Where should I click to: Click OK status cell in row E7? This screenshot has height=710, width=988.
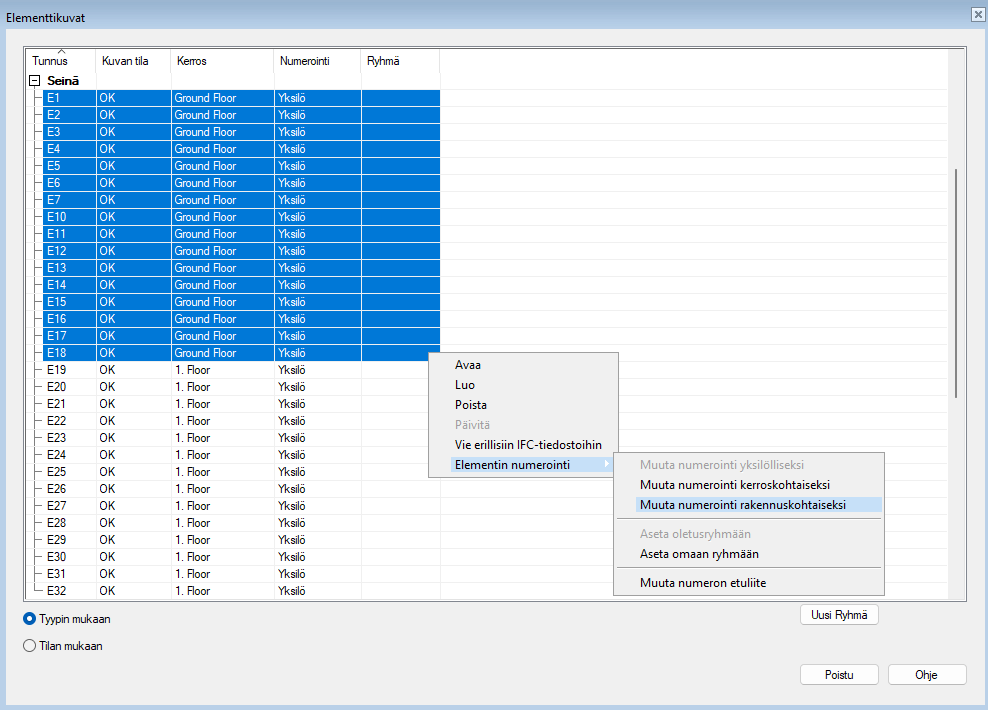coord(134,200)
